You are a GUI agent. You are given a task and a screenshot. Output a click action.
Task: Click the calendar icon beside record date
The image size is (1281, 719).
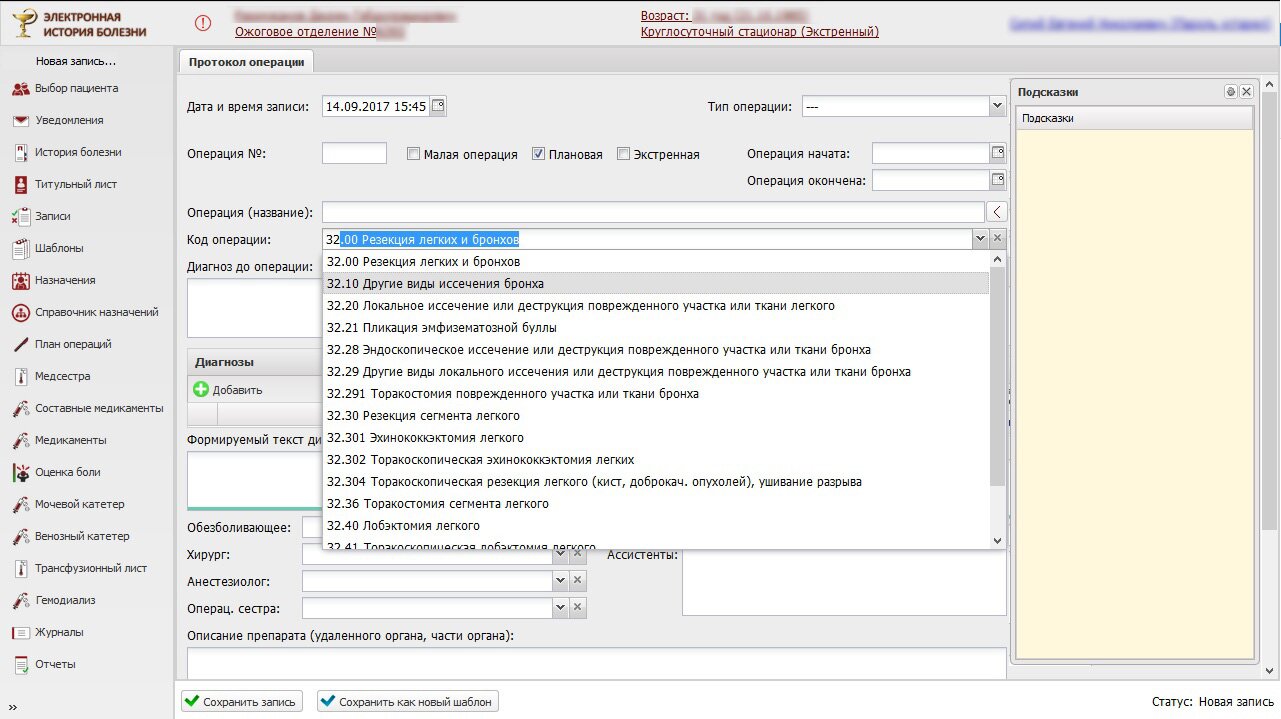tap(438, 106)
